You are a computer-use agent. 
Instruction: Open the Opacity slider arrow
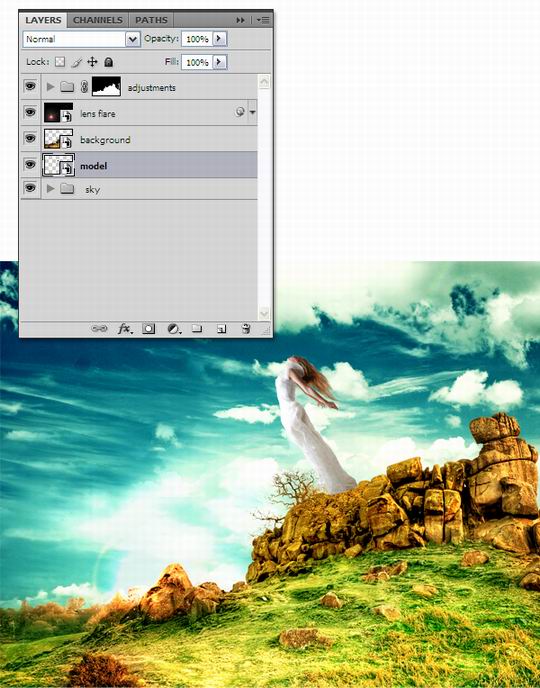219,39
